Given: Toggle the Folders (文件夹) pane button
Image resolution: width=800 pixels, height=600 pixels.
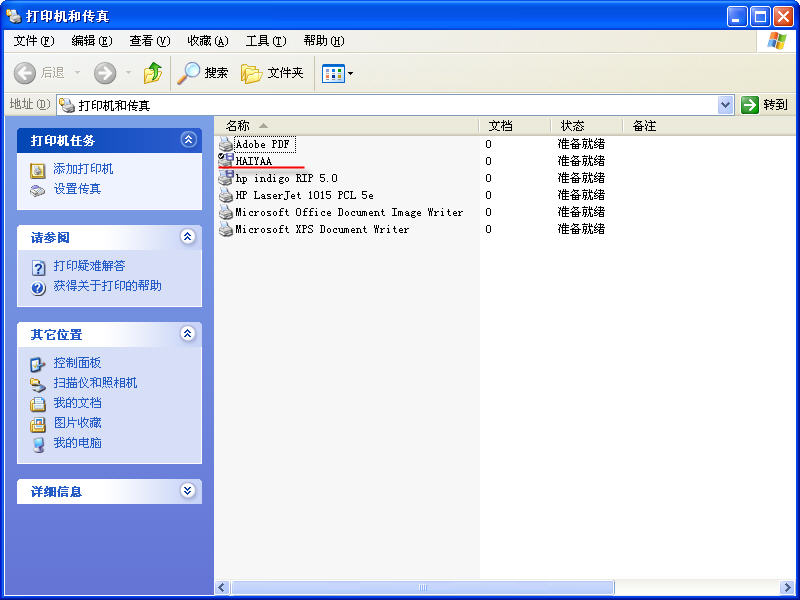Looking at the screenshot, I should pyautogui.click(x=272, y=73).
